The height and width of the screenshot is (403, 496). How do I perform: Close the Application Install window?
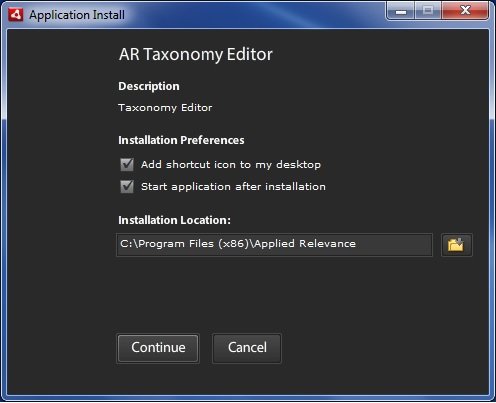tap(465, 12)
